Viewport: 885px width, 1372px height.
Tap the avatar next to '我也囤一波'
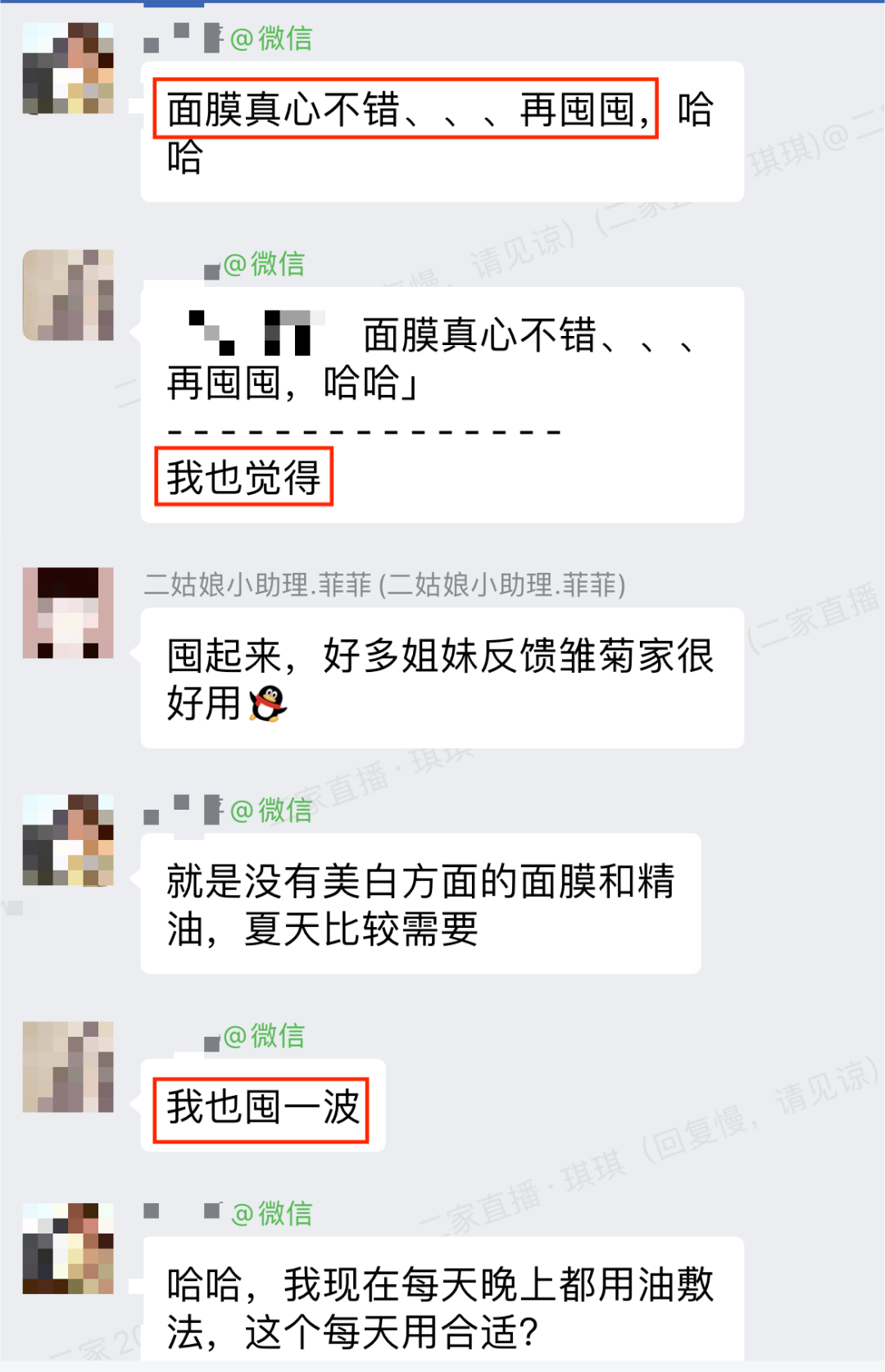coord(68,1067)
